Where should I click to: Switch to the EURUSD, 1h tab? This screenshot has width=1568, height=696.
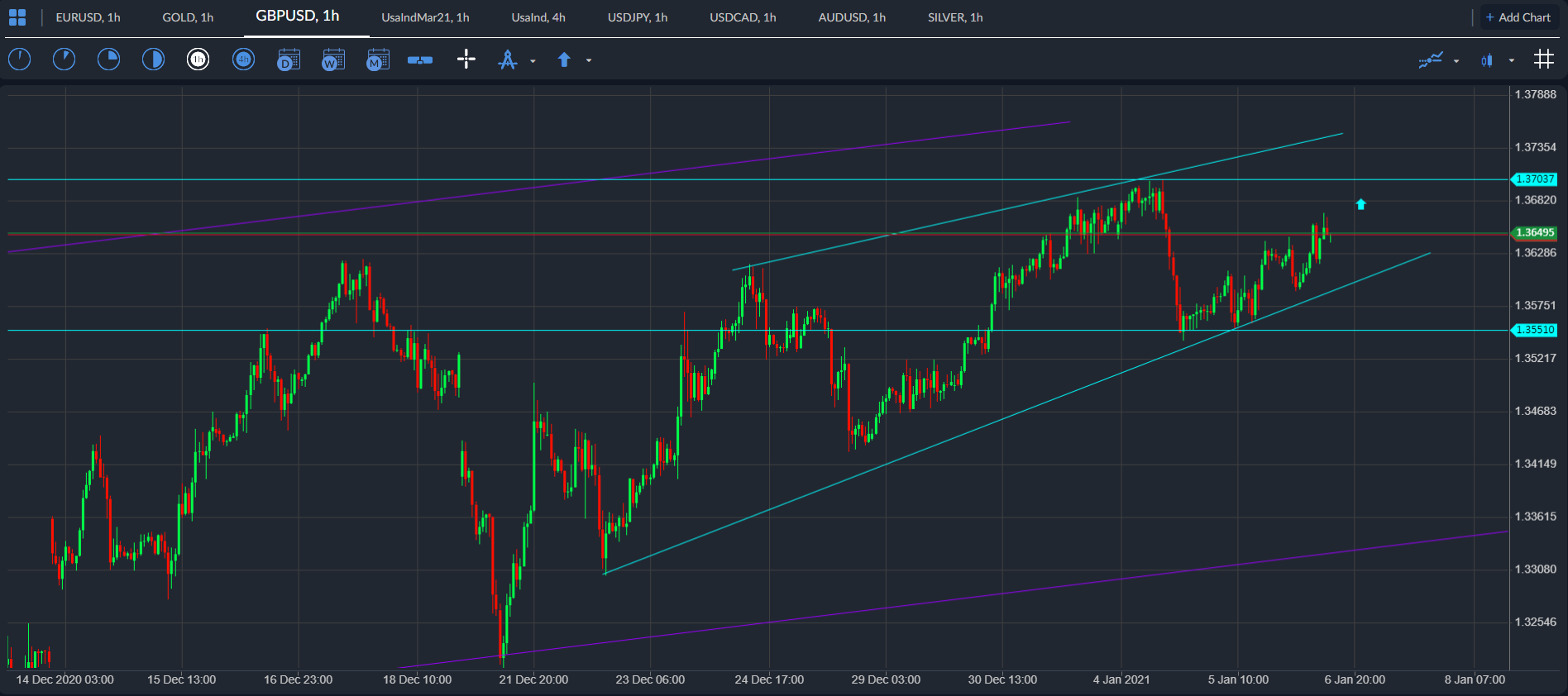pos(88,17)
